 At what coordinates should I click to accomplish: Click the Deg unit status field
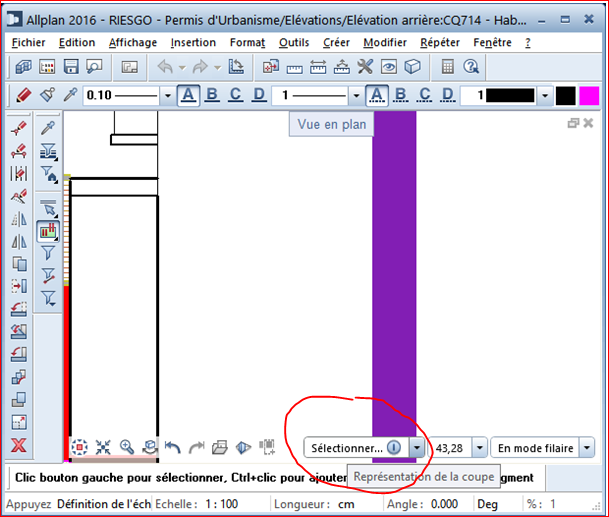pos(487,504)
